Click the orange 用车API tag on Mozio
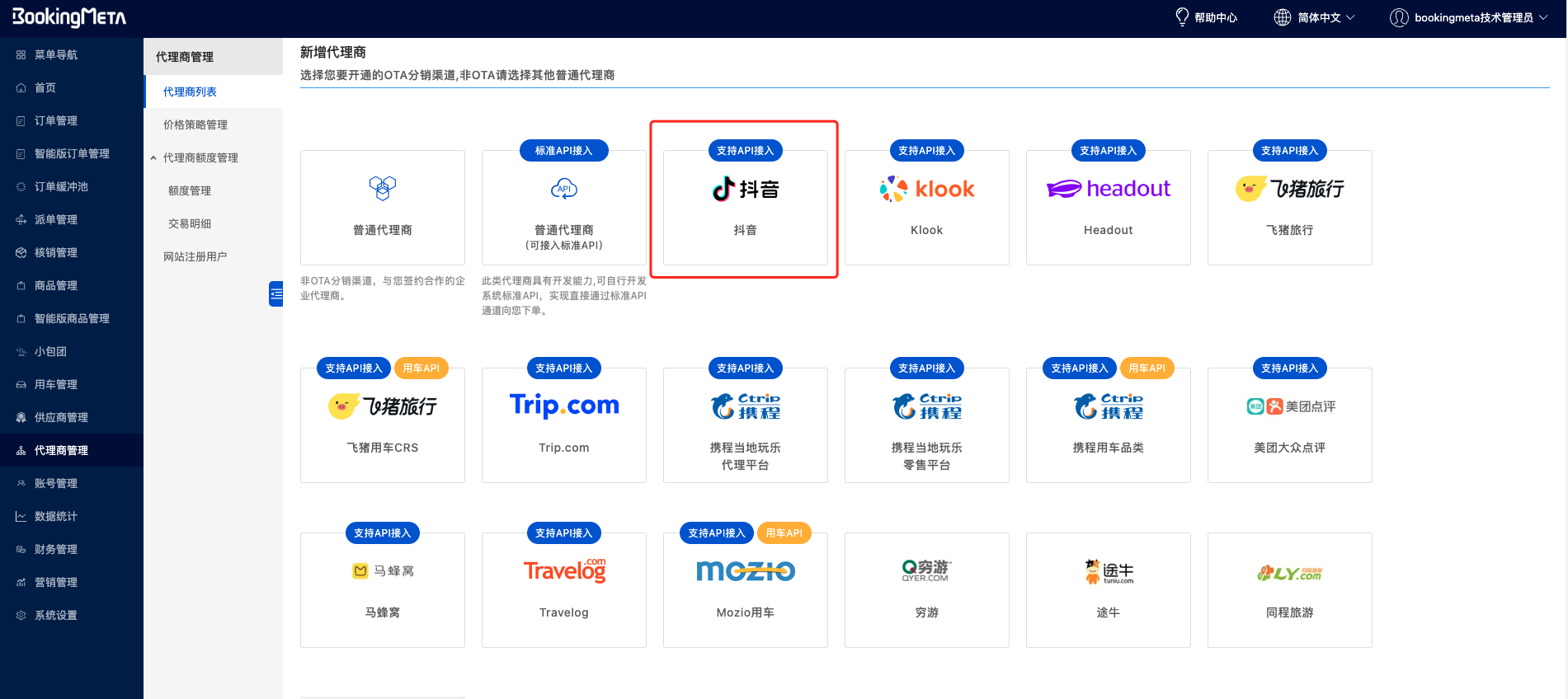Image resolution: width=1568 pixels, height=699 pixels. [x=784, y=533]
